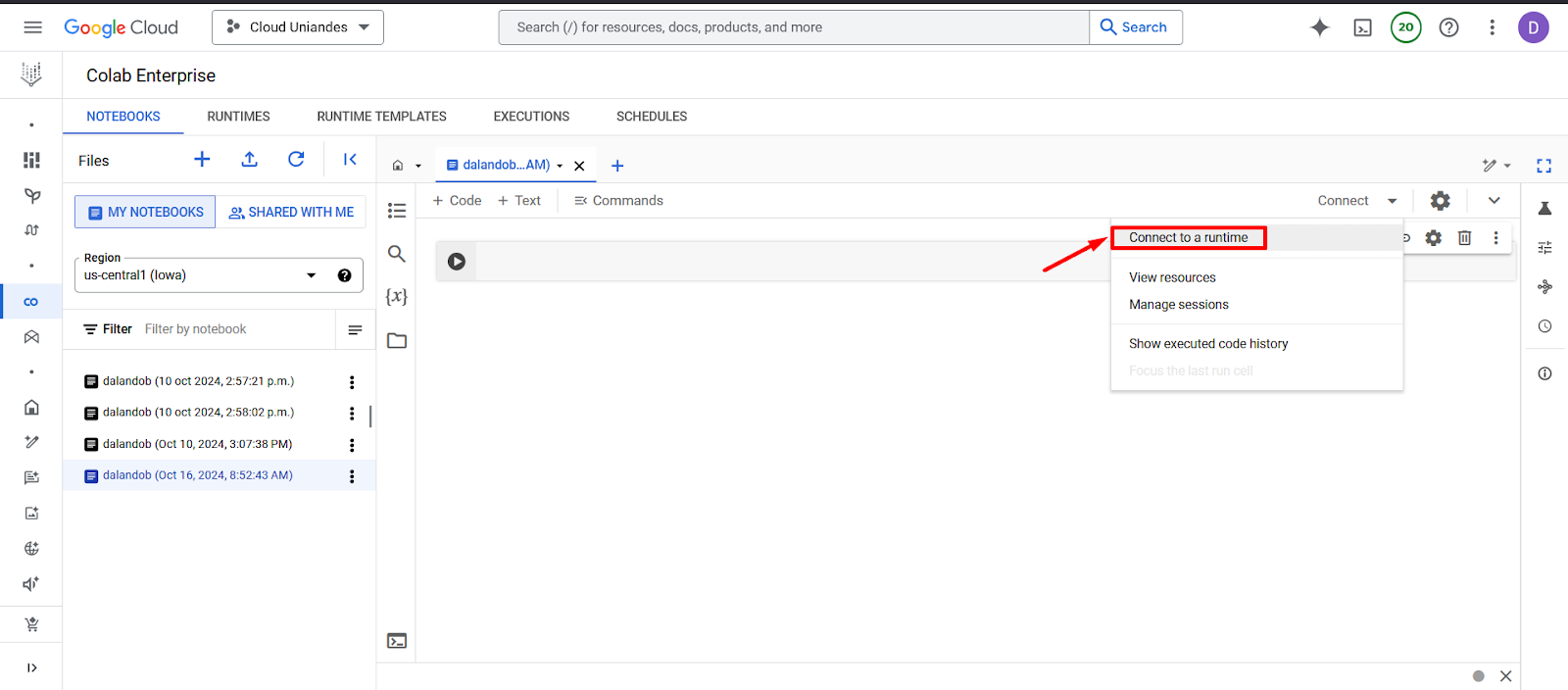Open the terminal panel icon

[x=397, y=641]
